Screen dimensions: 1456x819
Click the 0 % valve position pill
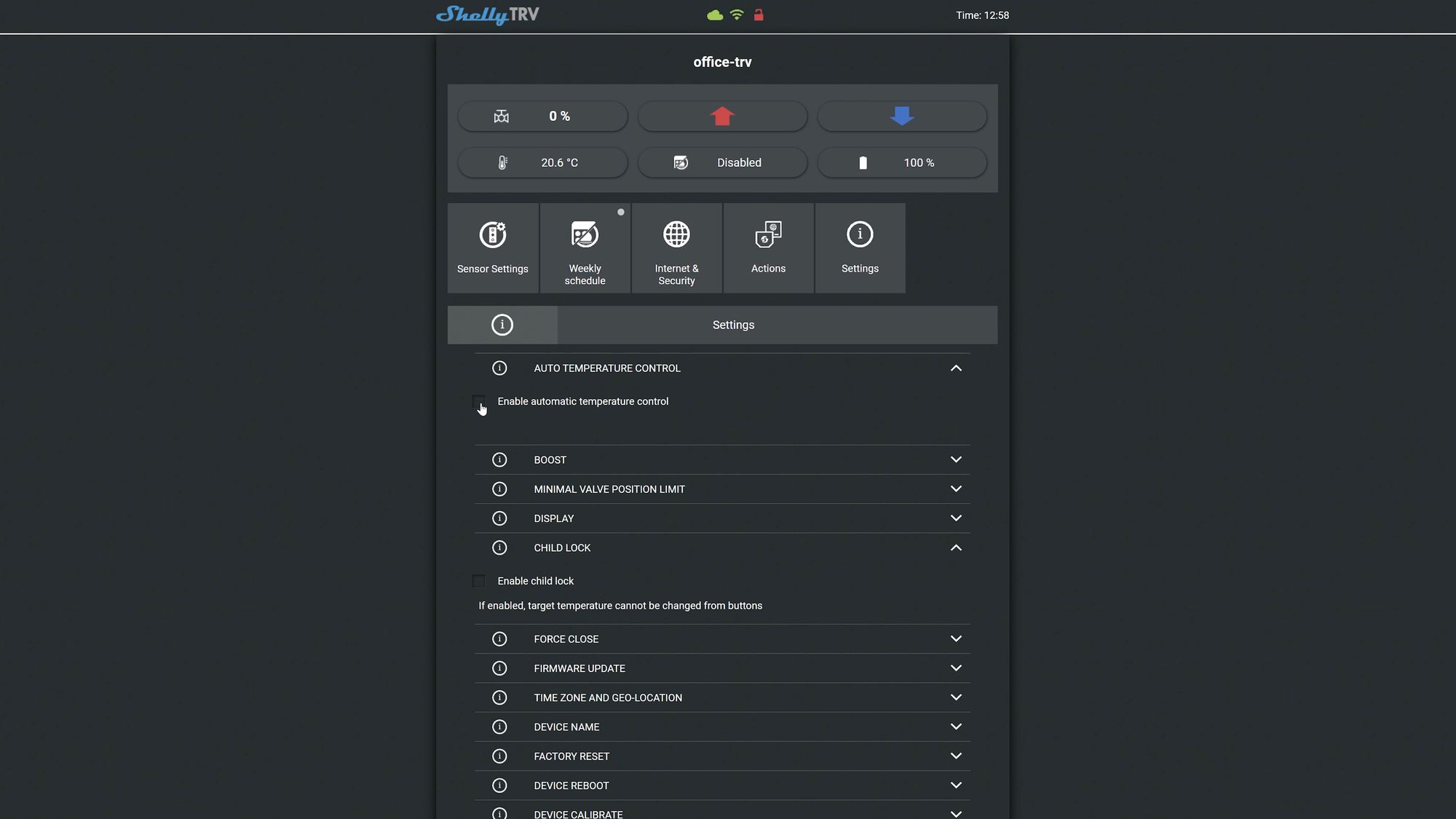pos(542,116)
